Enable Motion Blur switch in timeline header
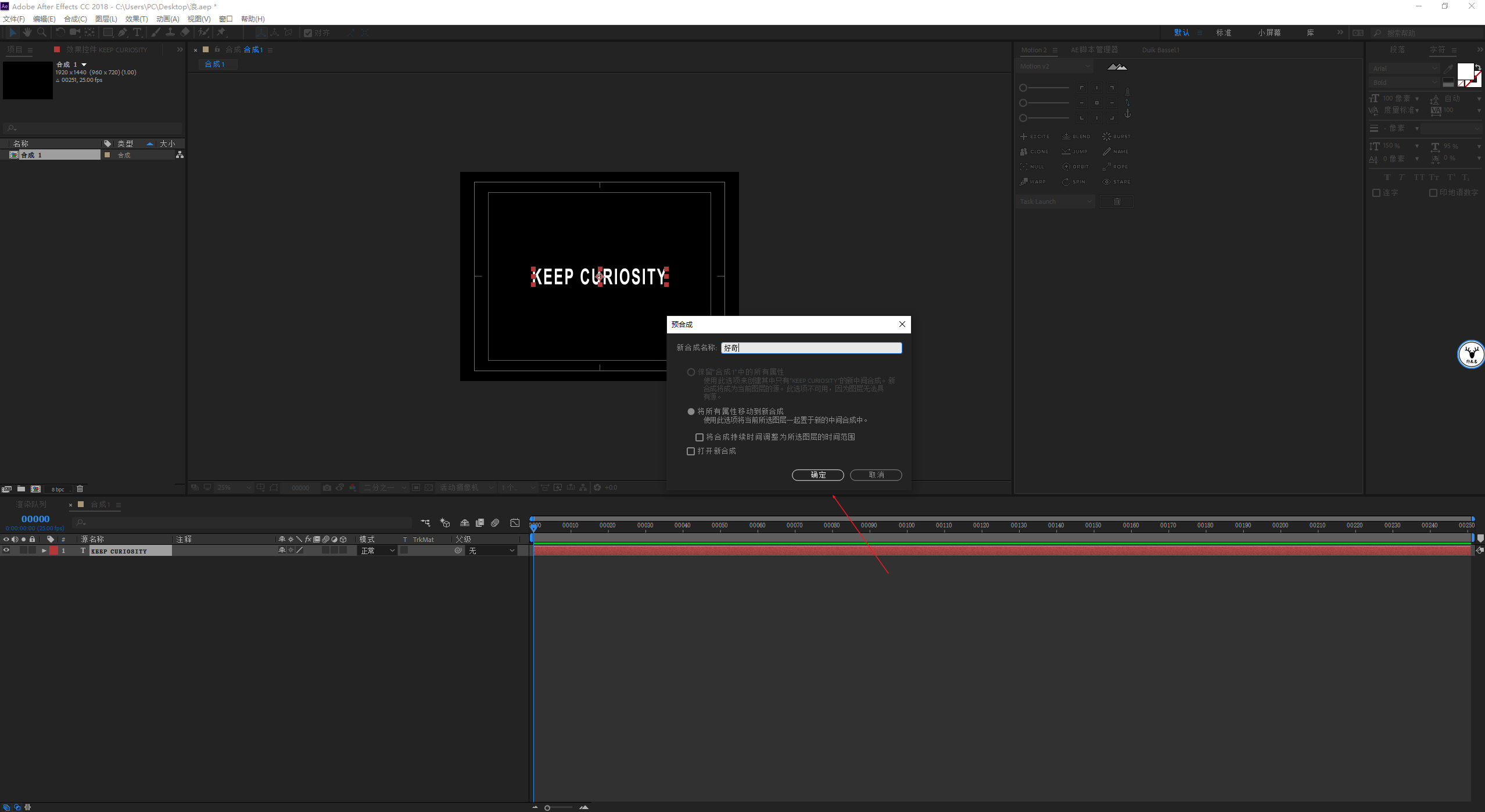The image size is (1485, 812). pyautogui.click(x=495, y=523)
